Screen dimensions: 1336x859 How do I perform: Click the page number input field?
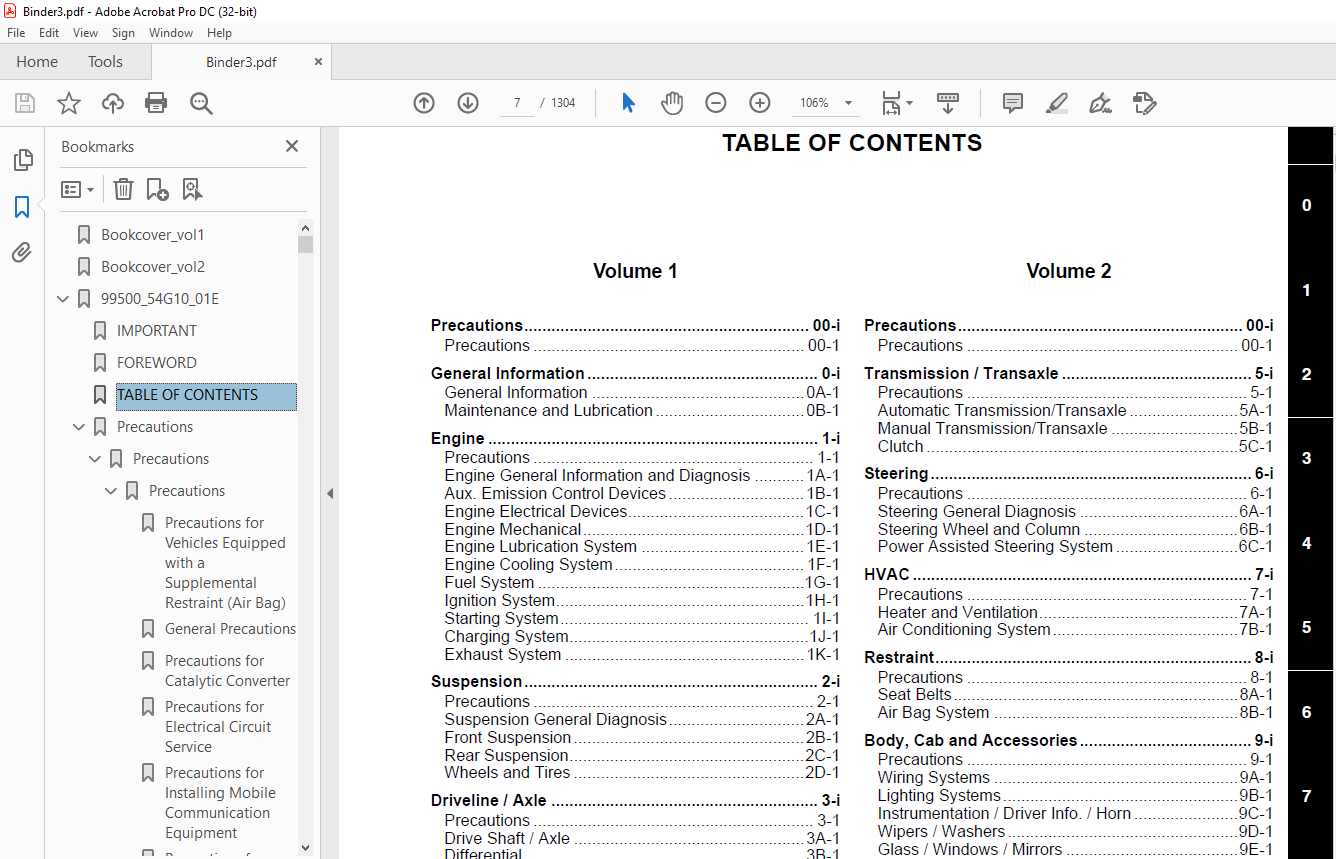pyautogui.click(x=517, y=103)
